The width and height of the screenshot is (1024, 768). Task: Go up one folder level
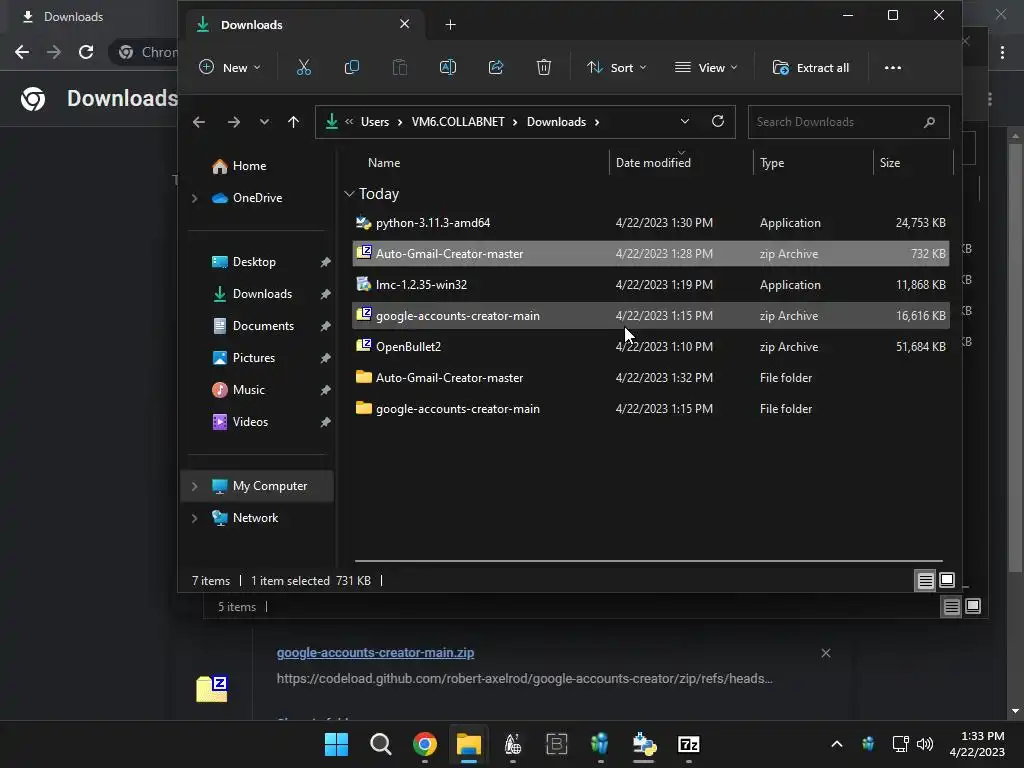pos(293,122)
